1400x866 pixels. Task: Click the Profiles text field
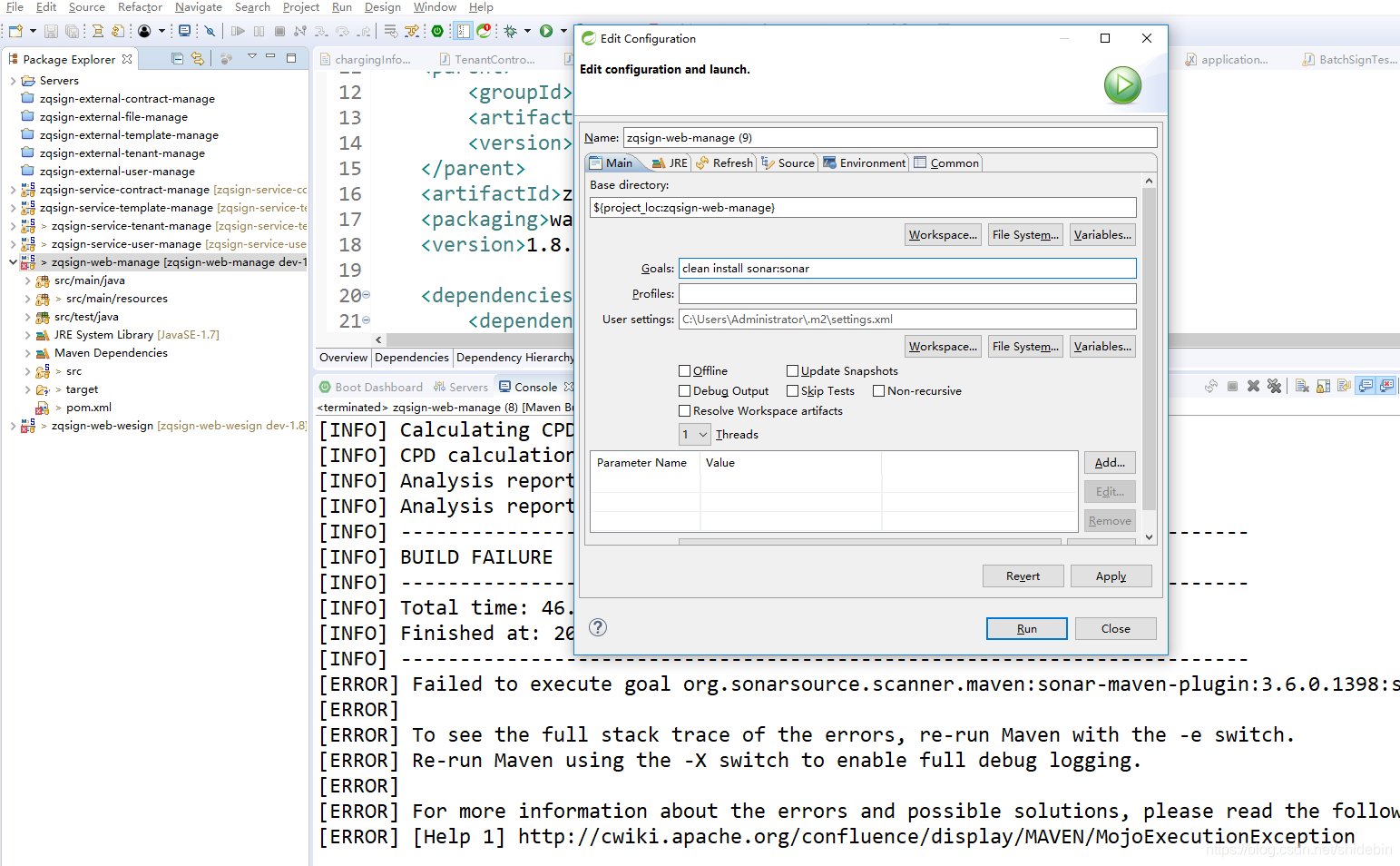click(x=907, y=293)
